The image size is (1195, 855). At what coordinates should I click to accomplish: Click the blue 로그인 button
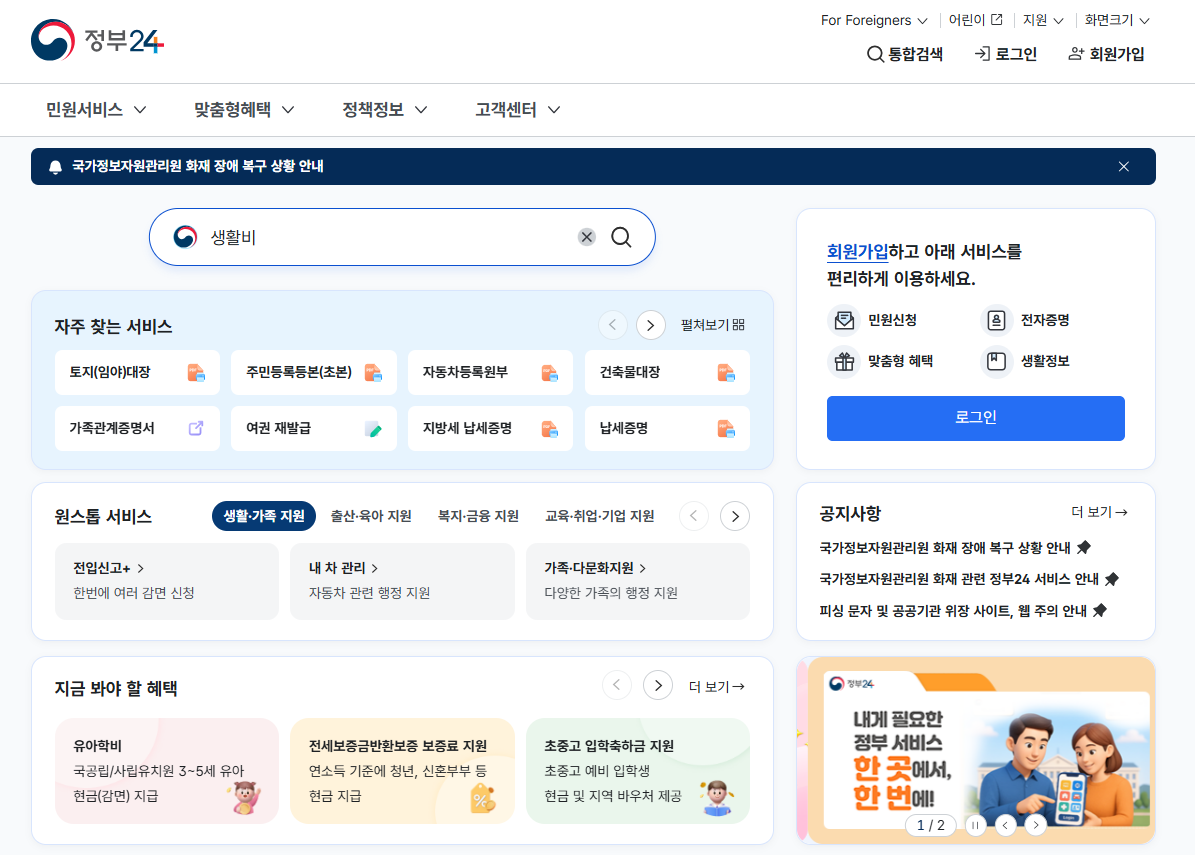[x=975, y=418]
